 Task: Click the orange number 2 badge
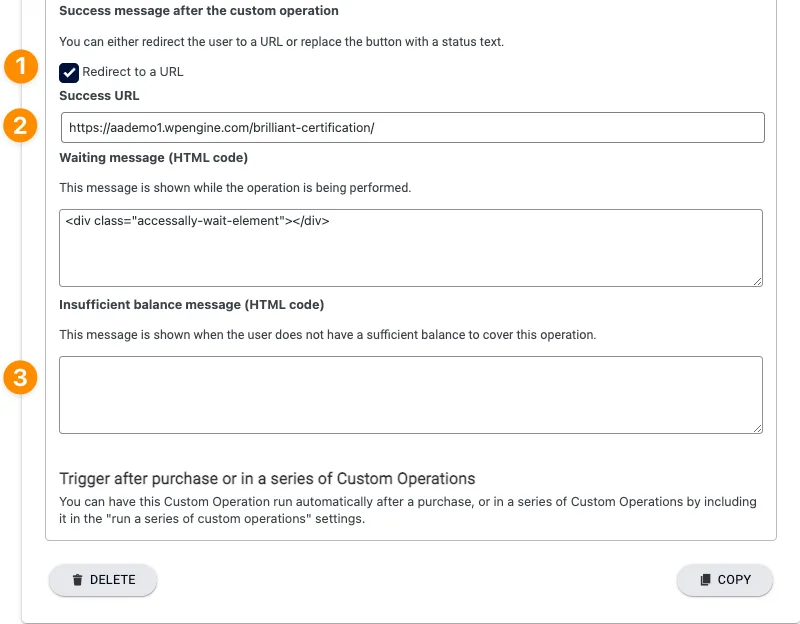click(21, 126)
